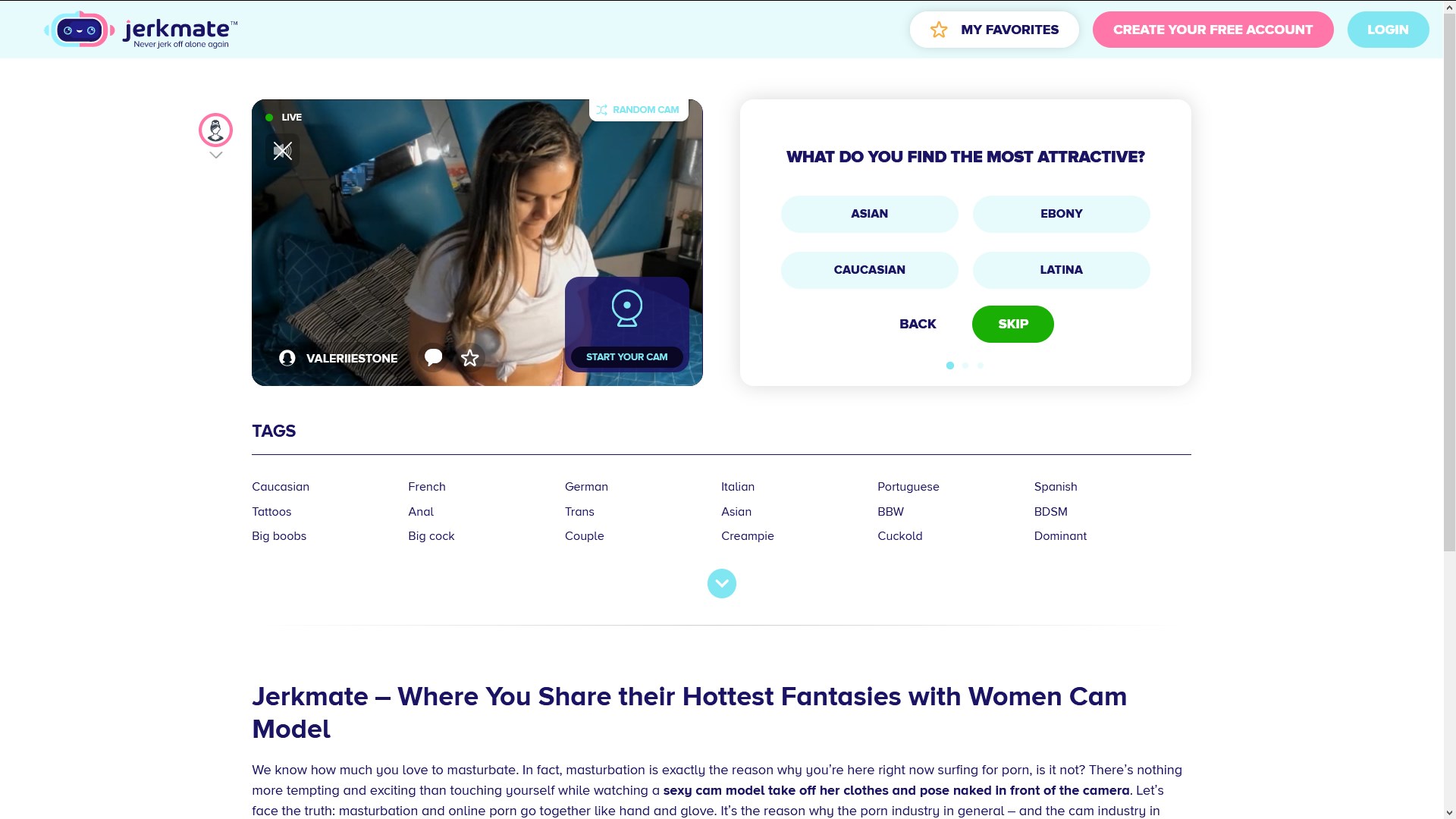The height and width of the screenshot is (819, 1456).
Task: Expand the chevron below the avatar icon
Action: point(216,155)
